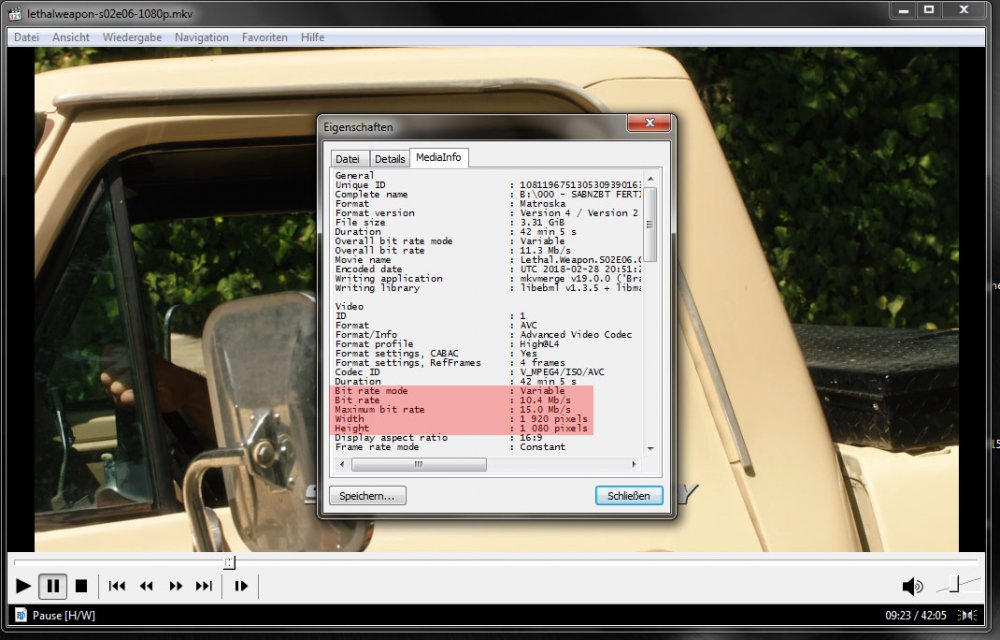Click the Pause [H/W] status text
Screen dimensions: 1000x640
(x=64, y=615)
